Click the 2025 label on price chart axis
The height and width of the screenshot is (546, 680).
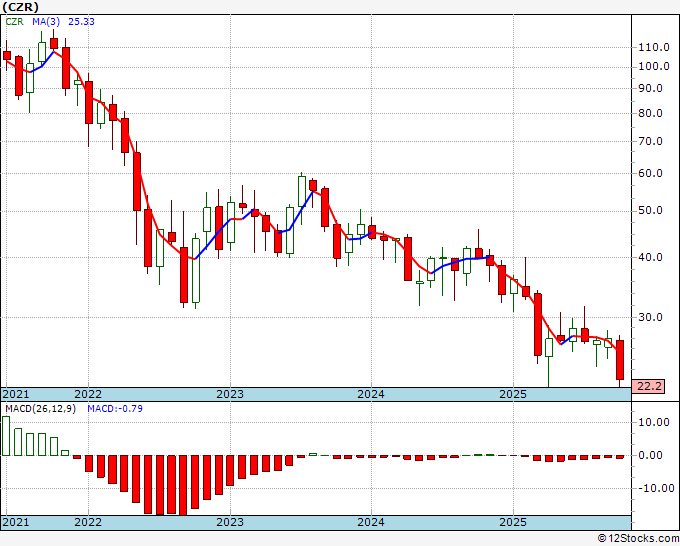pyautogui.click(x=513, y=394)
